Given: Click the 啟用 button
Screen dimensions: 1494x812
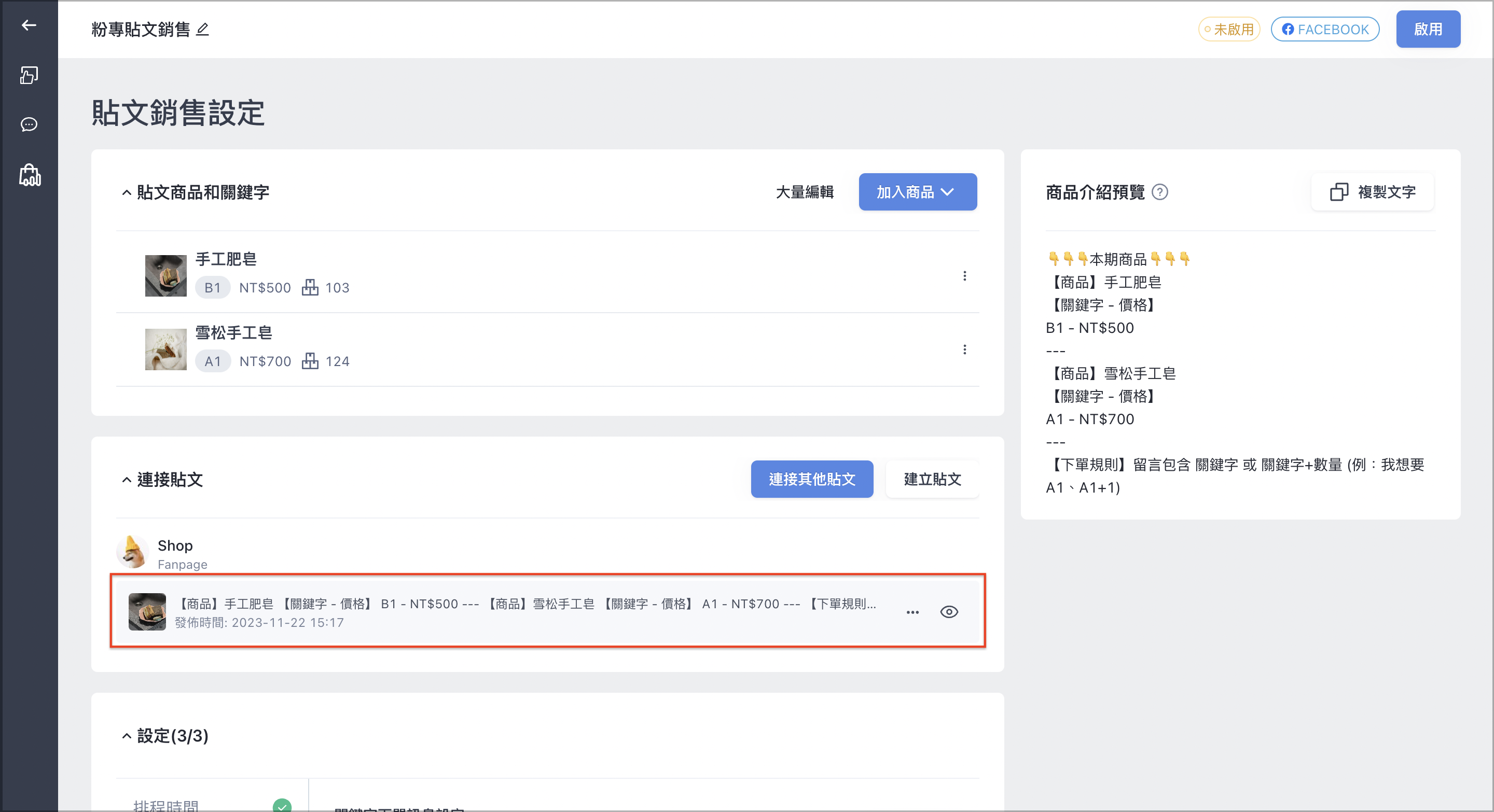Looking at the screenshot, I should (x=1428, y=29).
